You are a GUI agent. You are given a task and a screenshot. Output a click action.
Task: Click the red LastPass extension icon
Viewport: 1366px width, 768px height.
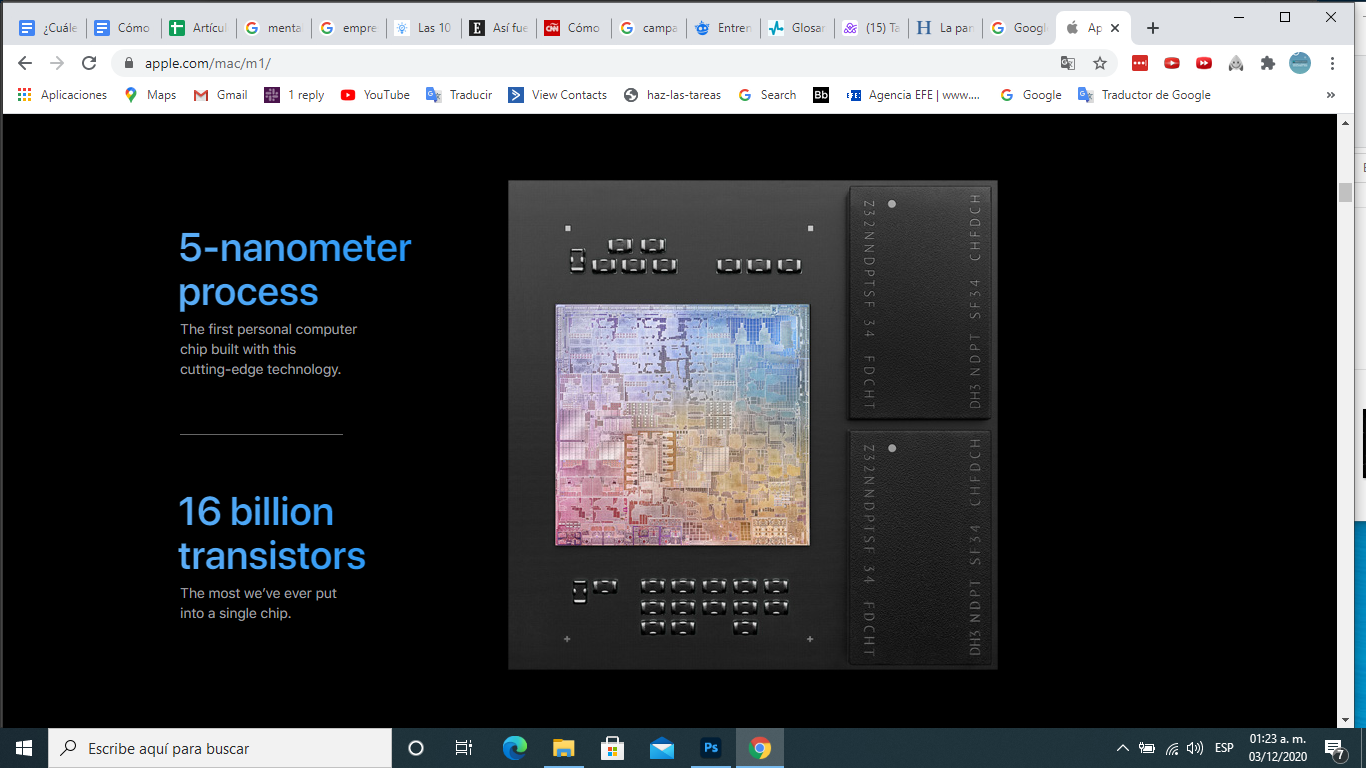1140,63
